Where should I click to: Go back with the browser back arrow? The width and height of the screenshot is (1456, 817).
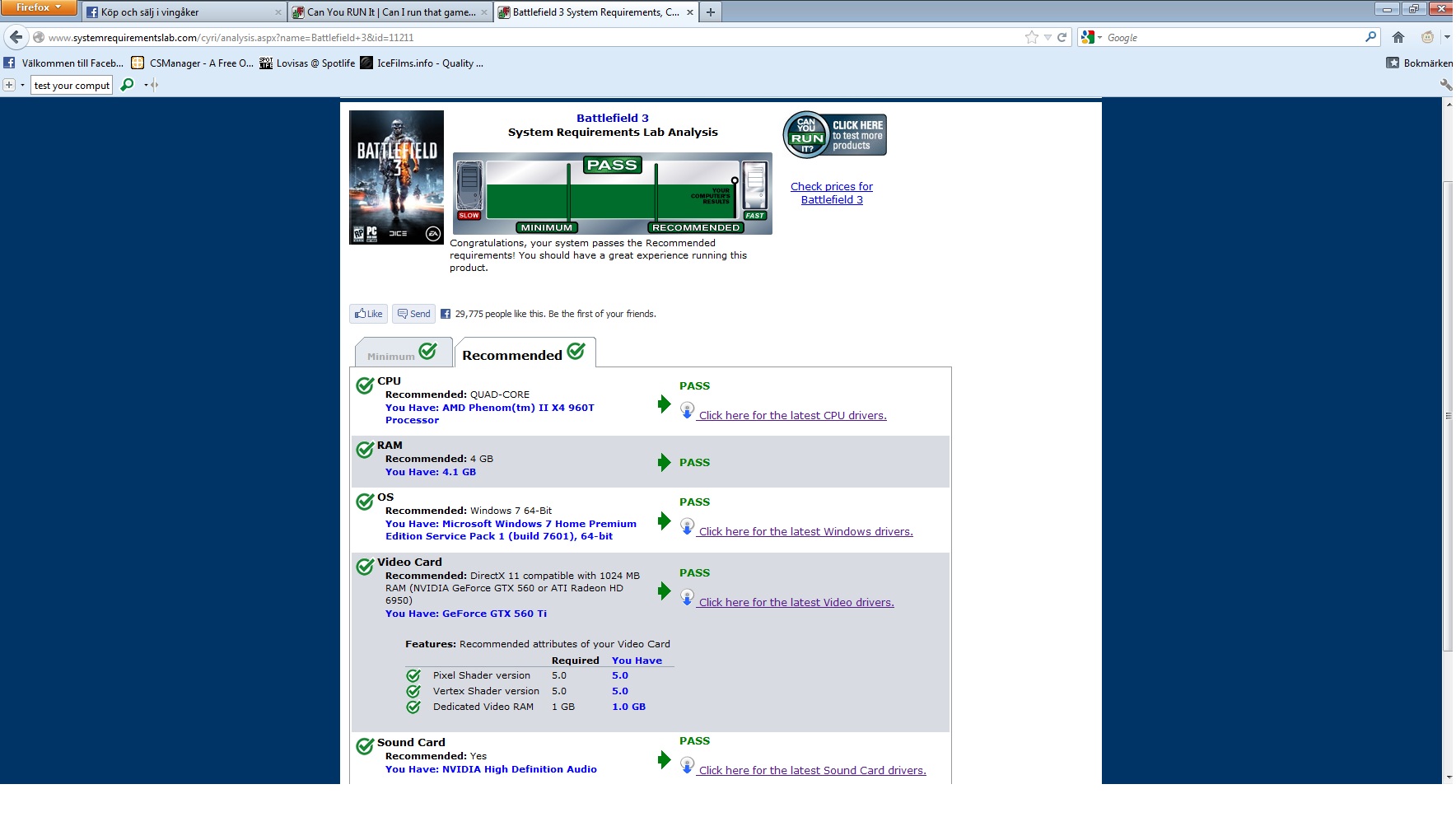16,37
